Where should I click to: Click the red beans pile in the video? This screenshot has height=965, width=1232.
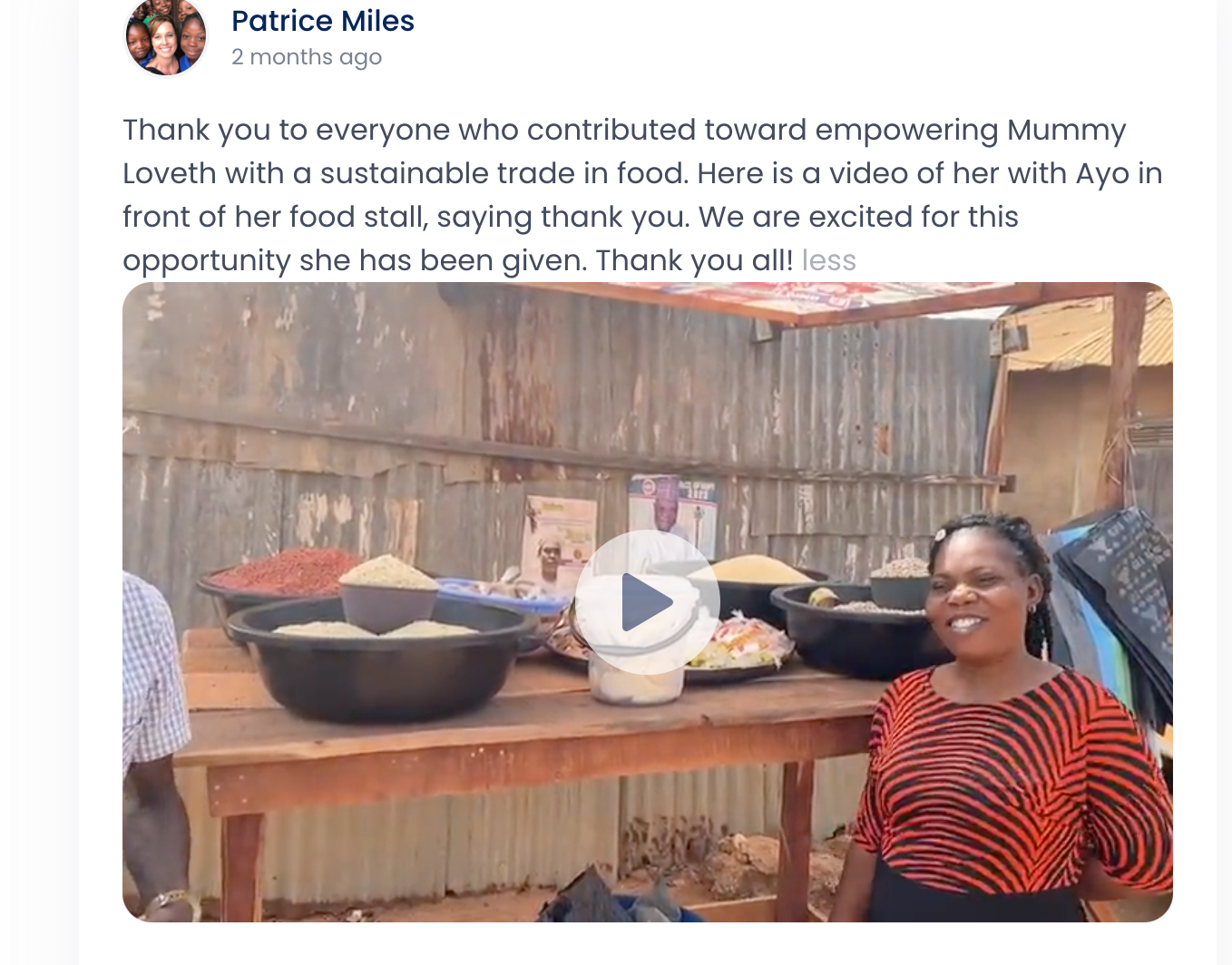click(x=287, y=571)
